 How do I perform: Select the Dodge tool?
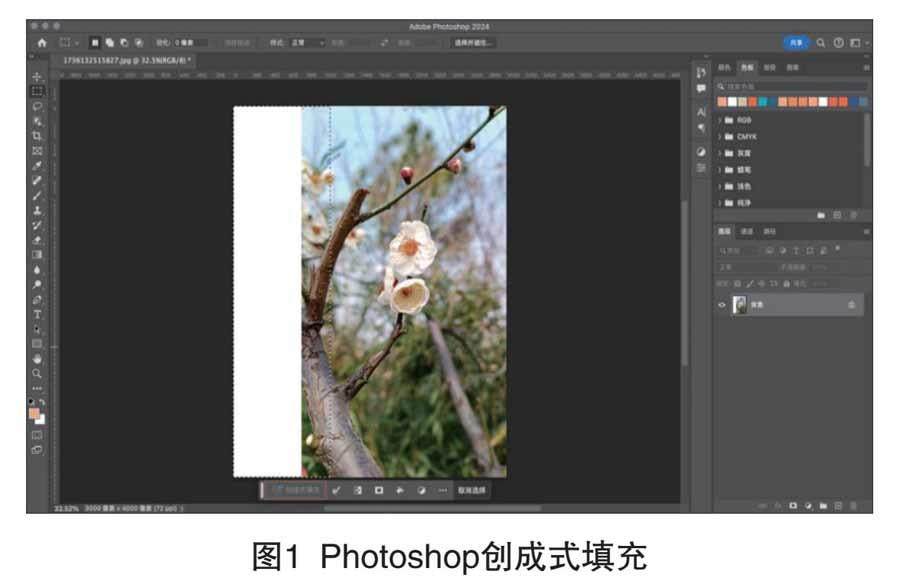[37, 285]
